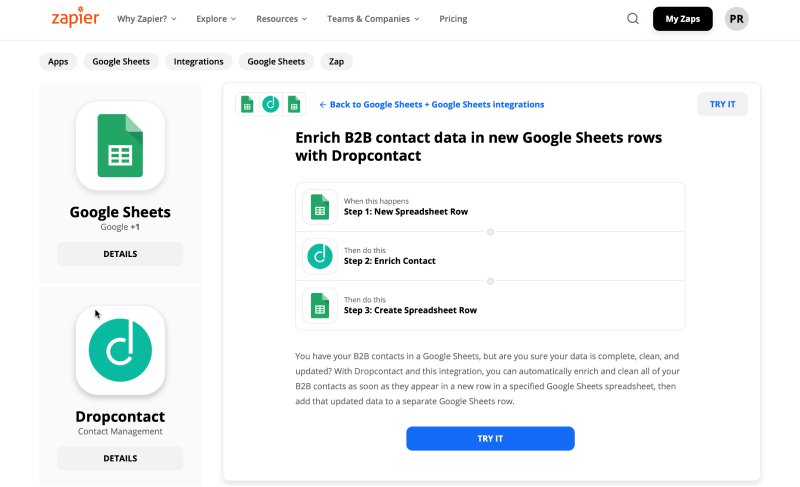Select the Apps breadcrumb
This screenshot has width=800, height=487.
pos(58,62)
